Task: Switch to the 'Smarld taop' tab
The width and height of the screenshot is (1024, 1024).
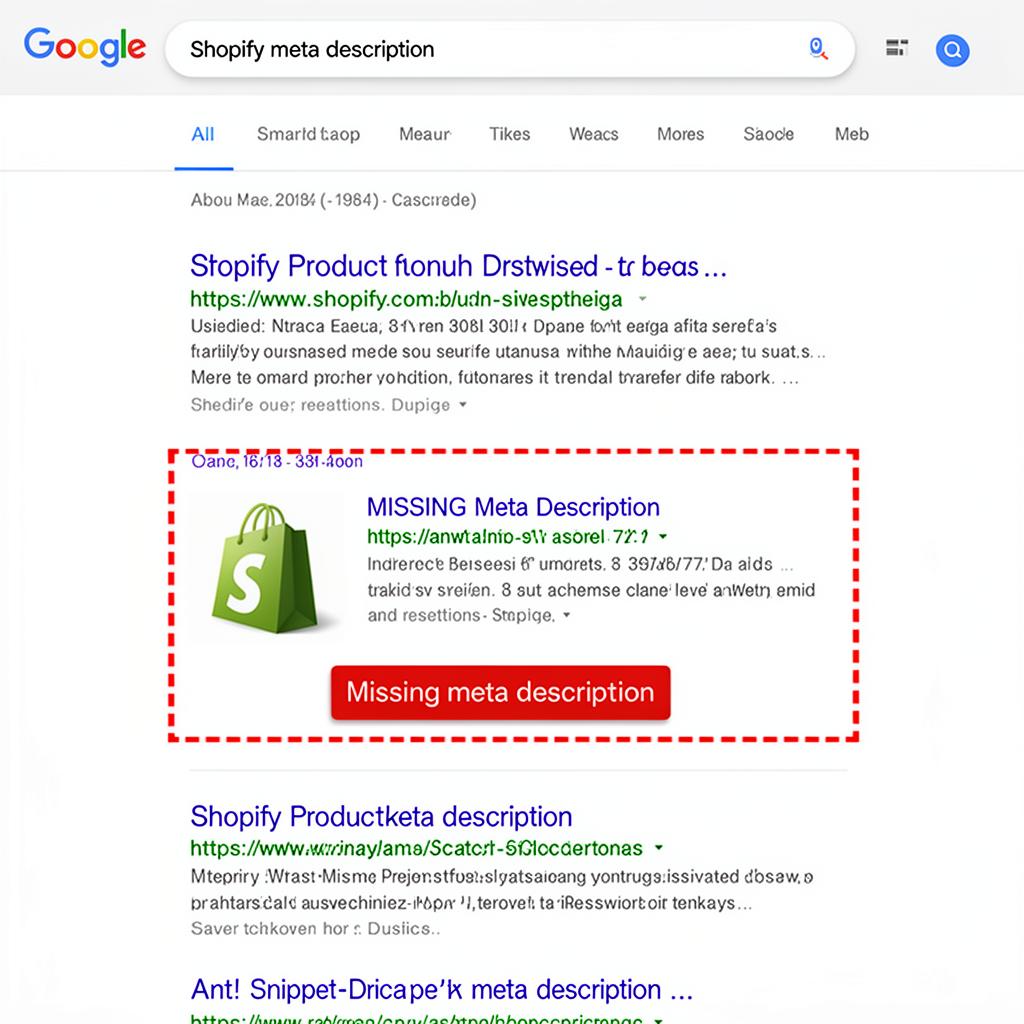Action: 308,135
